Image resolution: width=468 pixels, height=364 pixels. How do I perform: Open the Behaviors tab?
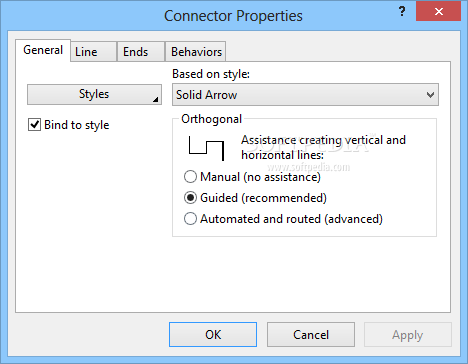pyautogui.click(x=196, y=52)
